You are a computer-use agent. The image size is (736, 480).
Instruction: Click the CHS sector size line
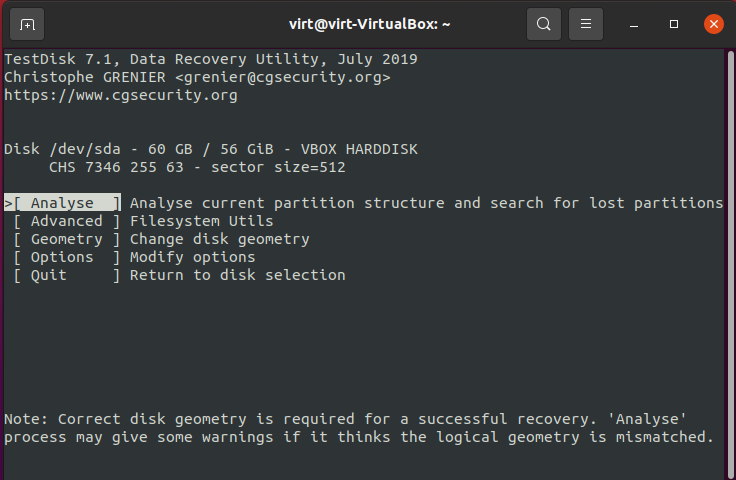[197, 167]
